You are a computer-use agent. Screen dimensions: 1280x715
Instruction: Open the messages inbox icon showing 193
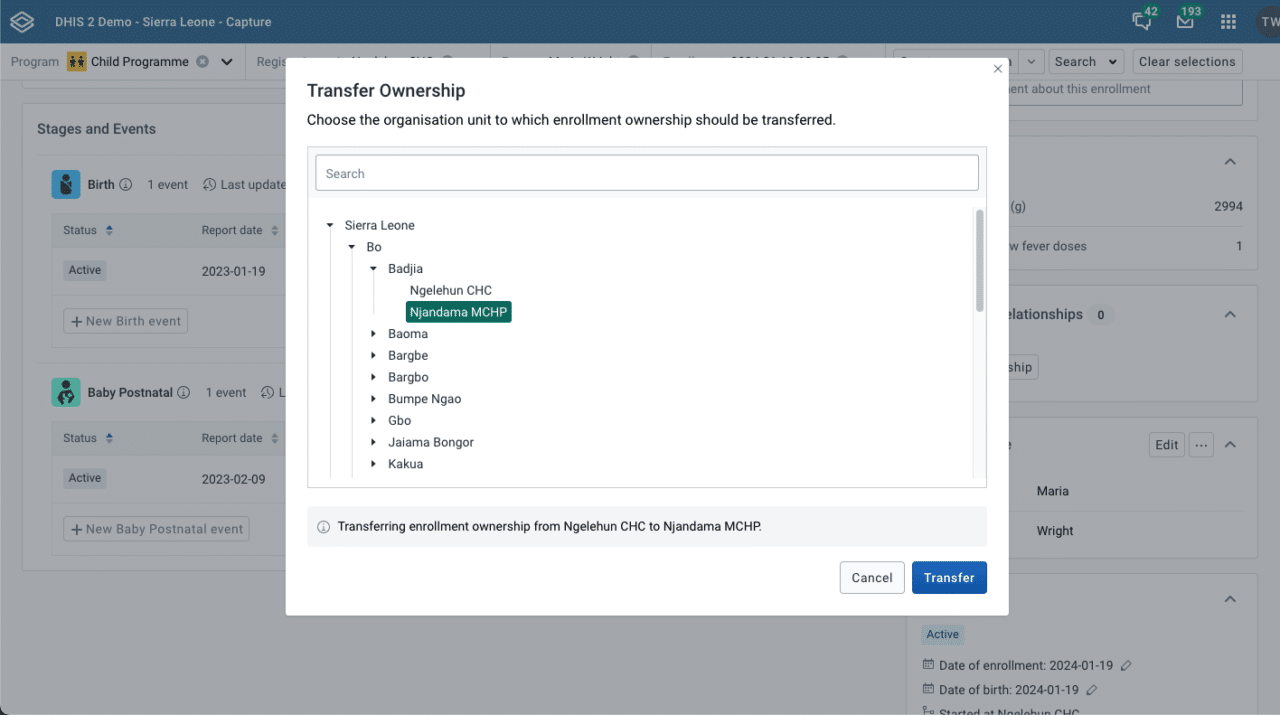[1185, 21]
